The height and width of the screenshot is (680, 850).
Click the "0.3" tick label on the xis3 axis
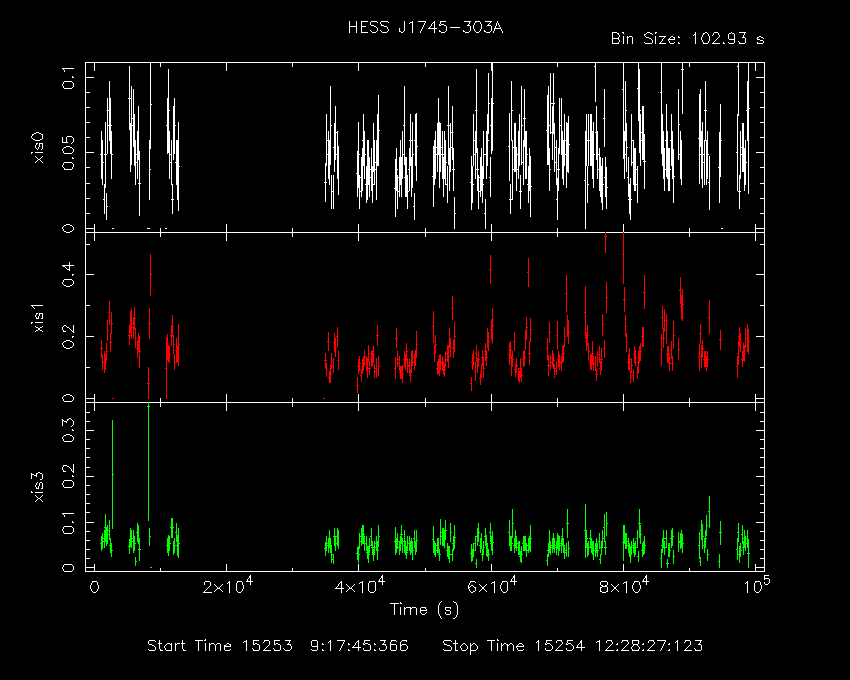click(x=68, y=431)
